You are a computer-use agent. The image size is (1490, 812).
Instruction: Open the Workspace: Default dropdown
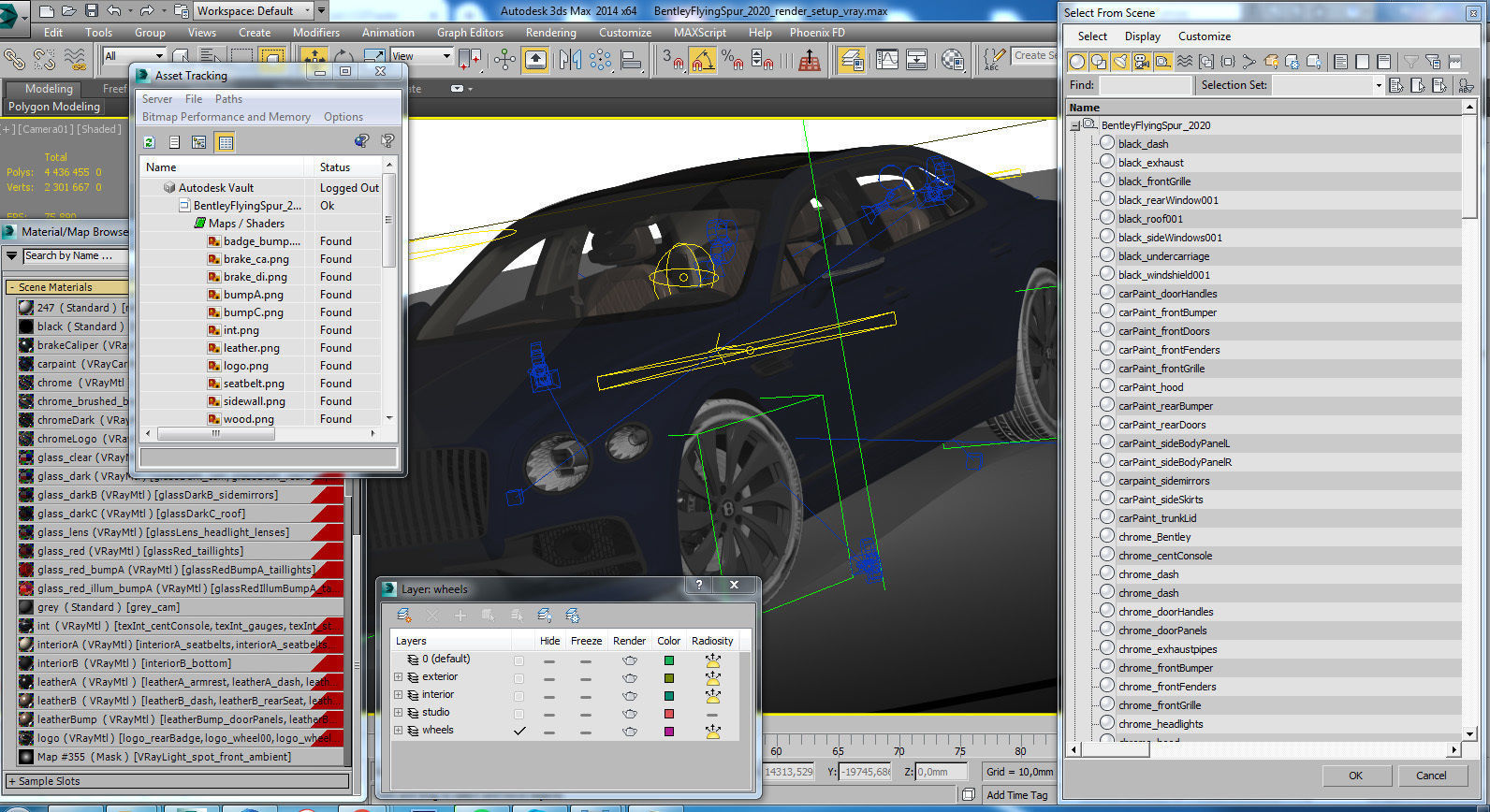point(255,10)
